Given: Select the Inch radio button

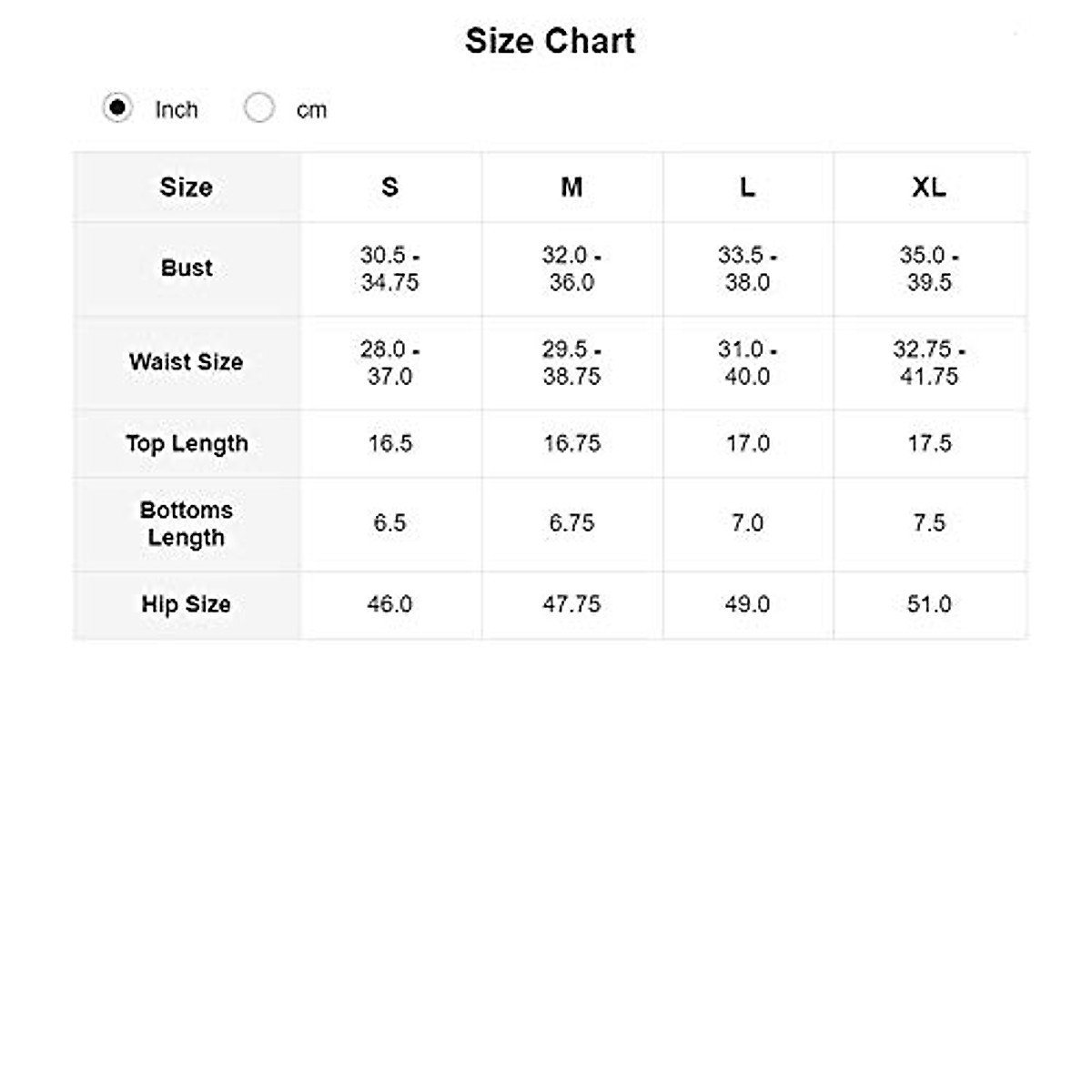Looking at the screenshot, I should pyautogui.click(x=117, y=108).
